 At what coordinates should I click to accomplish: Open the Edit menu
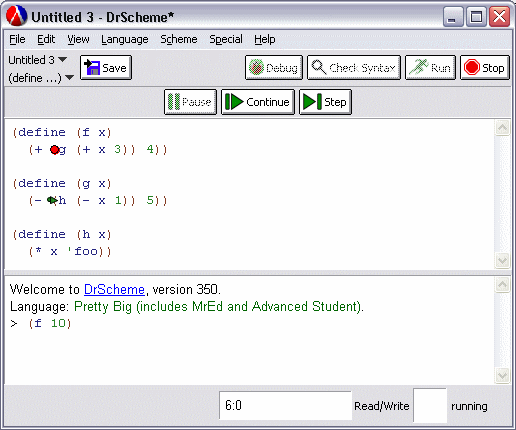46,39
